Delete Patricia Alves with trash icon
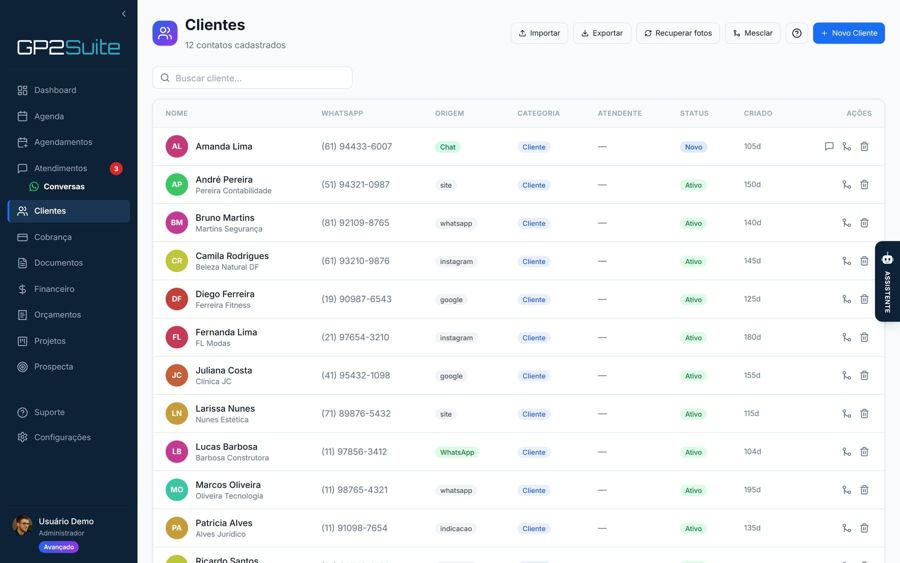Screen dimensions: 900x563 (x=864, y=528)
